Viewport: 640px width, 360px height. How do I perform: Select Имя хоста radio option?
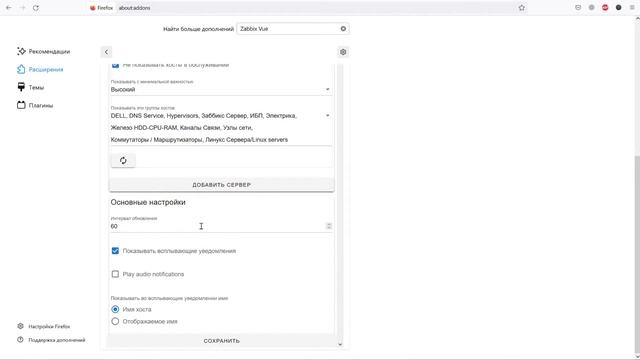(x=115, y=309)
